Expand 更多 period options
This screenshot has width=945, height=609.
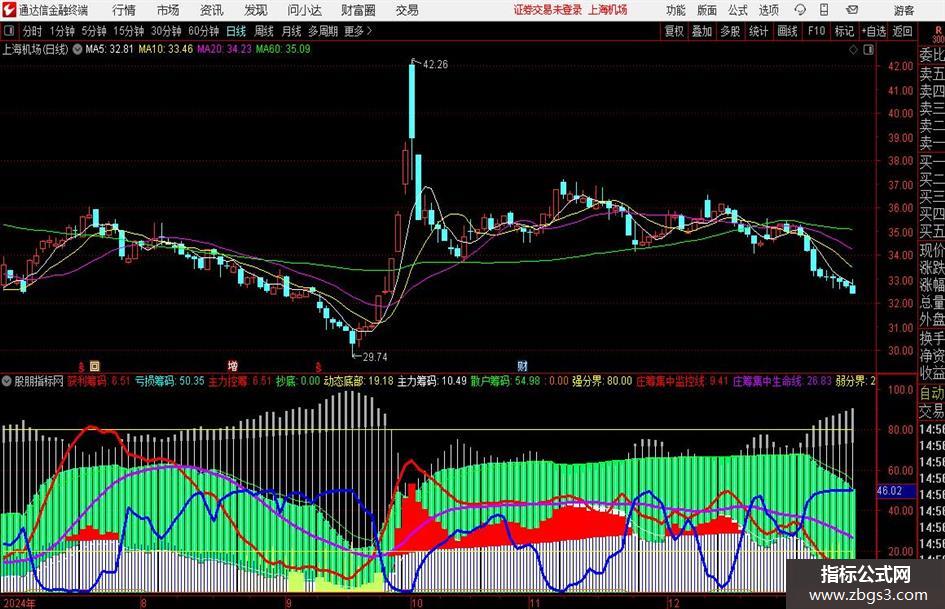(358, 31)
